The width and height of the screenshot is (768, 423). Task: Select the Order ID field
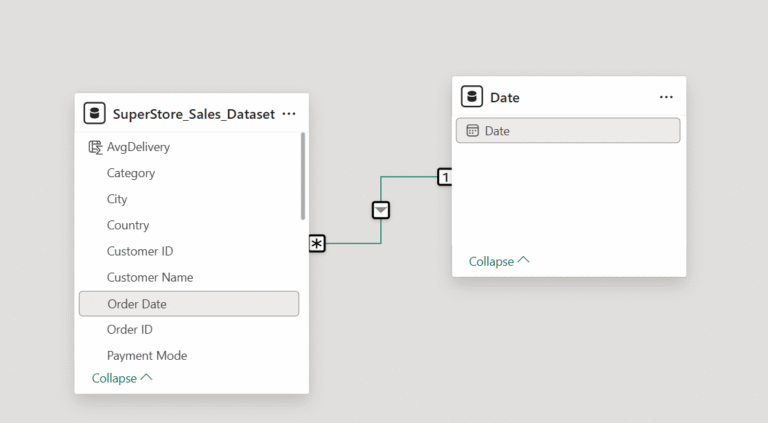click(189, 329)
